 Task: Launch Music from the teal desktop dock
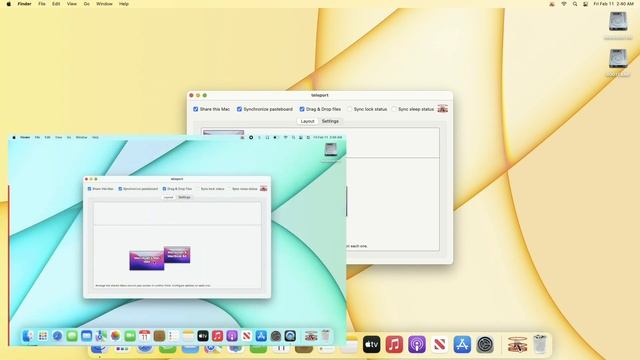[x=217, y=336]
